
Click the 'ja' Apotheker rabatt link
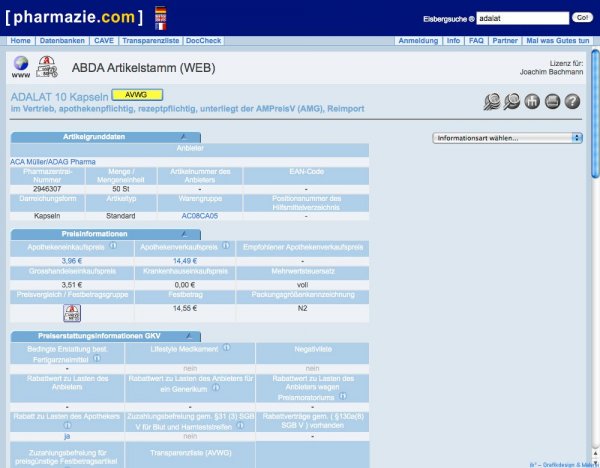(67, 436)
